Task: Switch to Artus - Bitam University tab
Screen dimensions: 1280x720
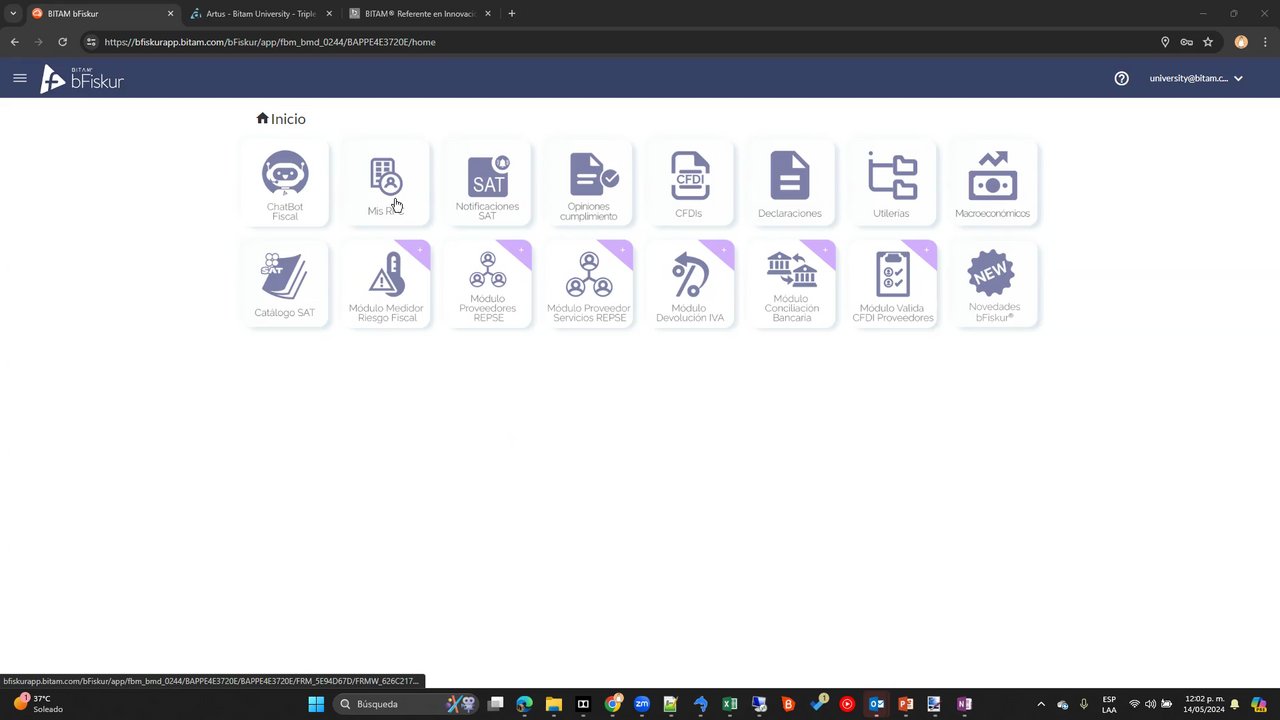Action: coord(260,14)
